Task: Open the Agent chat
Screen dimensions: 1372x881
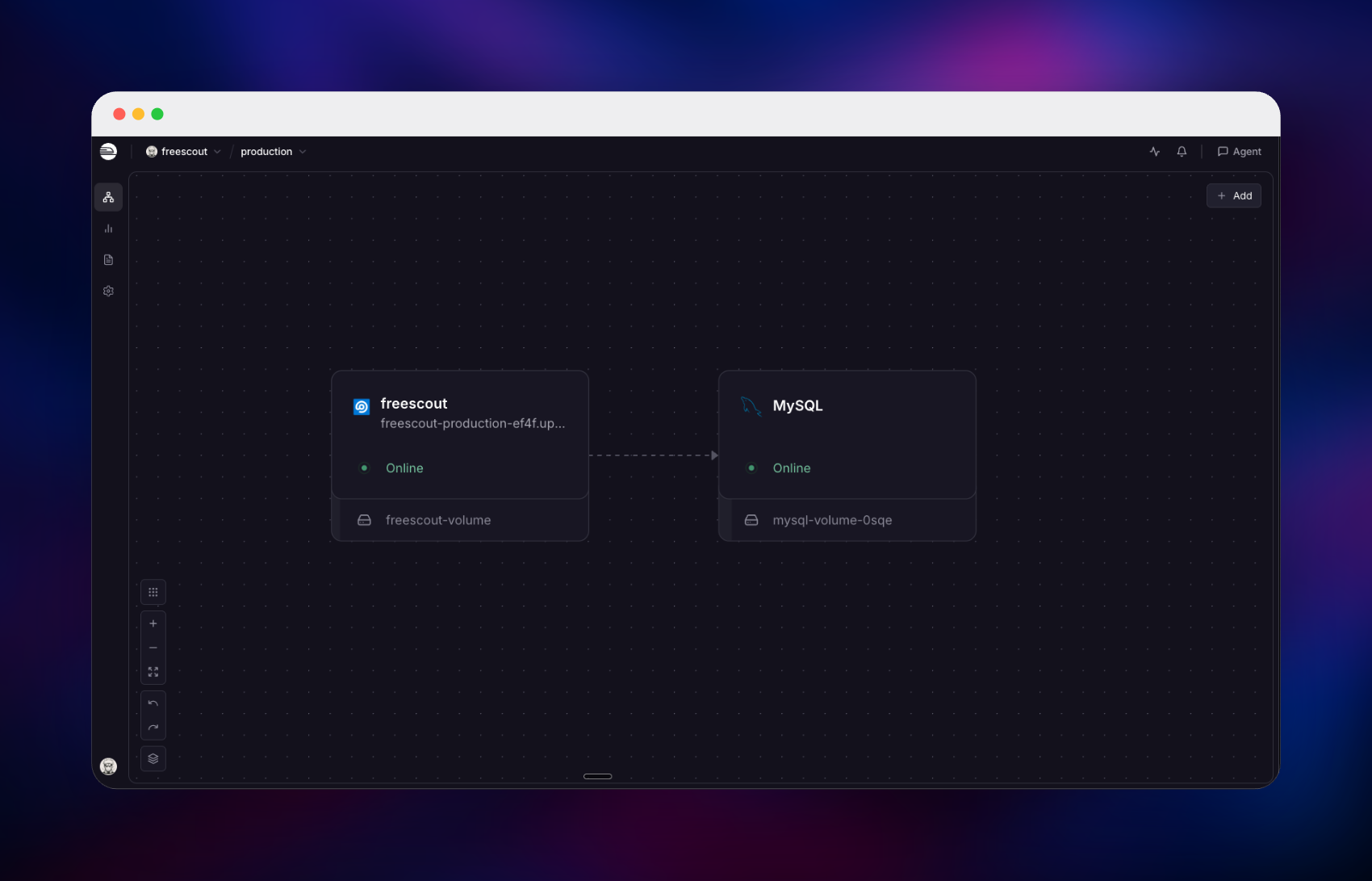Action: [x=1239, y=152]
